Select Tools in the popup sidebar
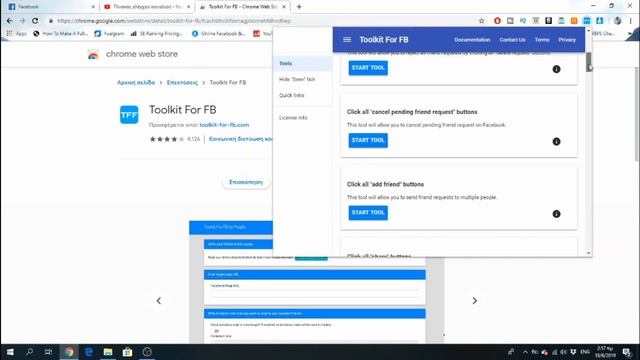Screen dimensions: 640x360 pos(302,63)
